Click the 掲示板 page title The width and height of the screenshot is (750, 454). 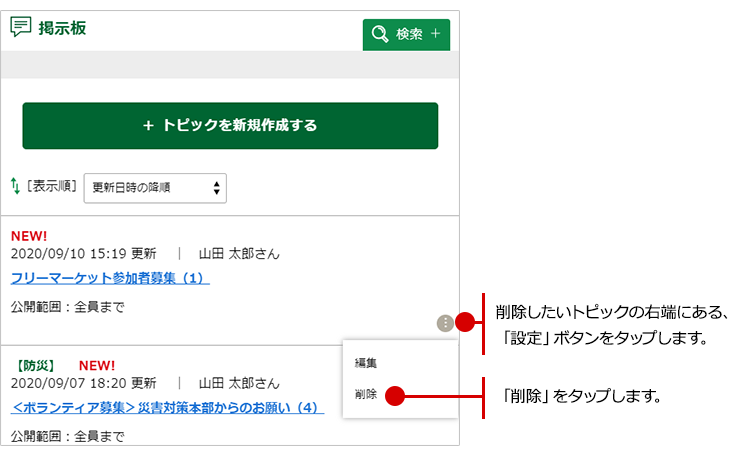[x=62, y=28]
